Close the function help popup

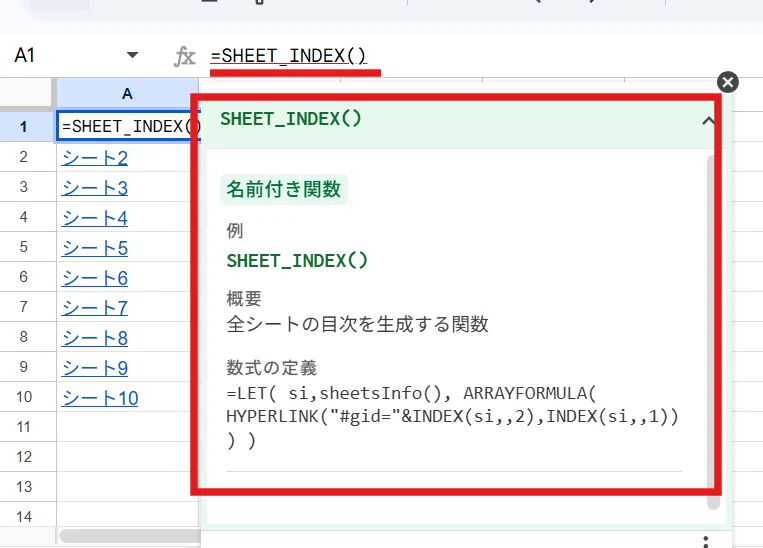coord(727,82)
